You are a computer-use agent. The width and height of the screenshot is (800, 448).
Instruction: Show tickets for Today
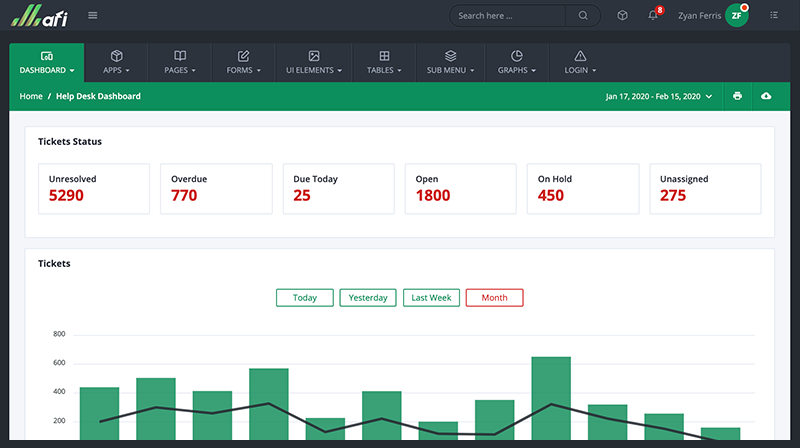305,298
